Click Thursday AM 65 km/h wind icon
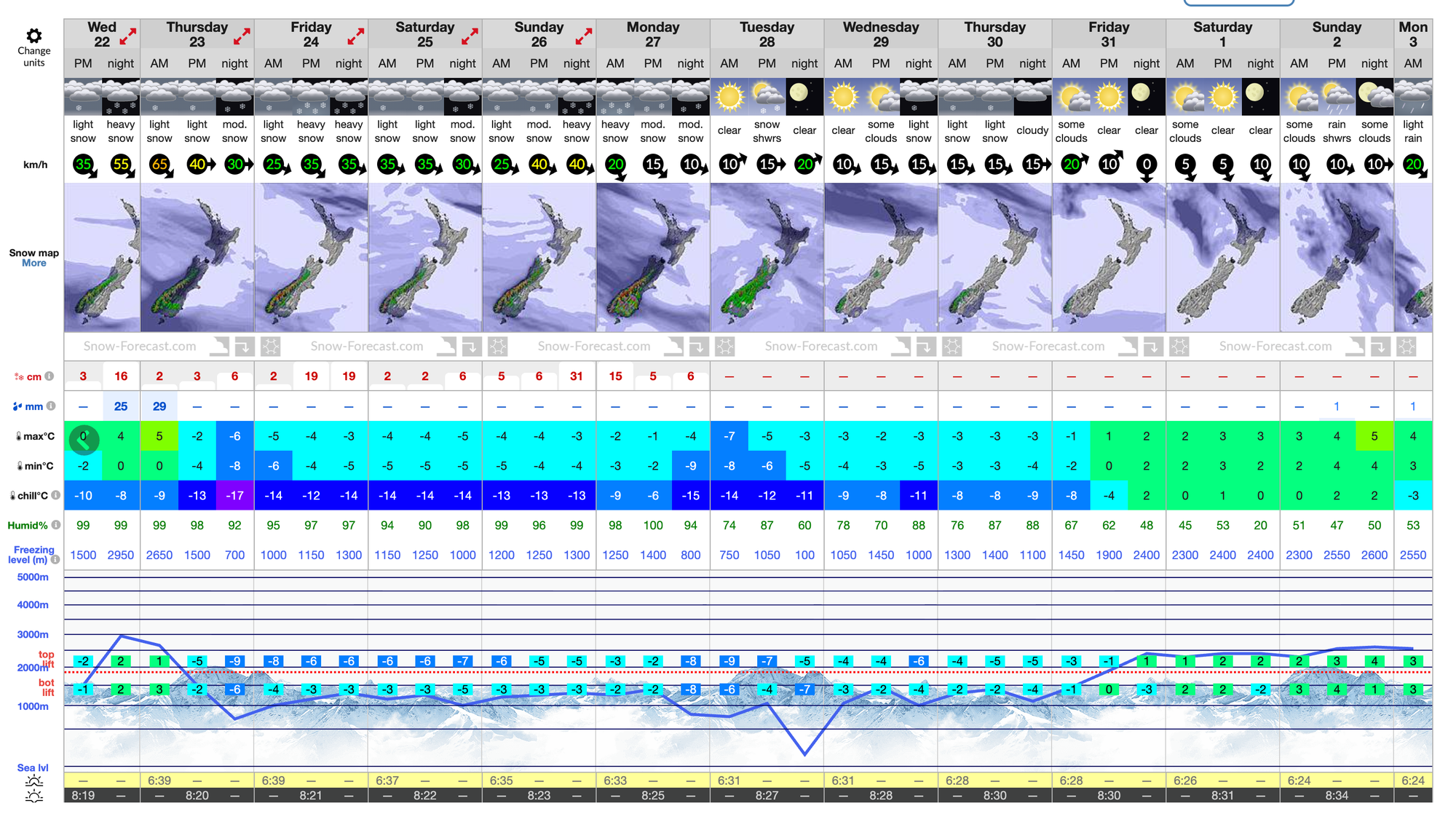Screen dimensions: 1456x814 click(159, 165)
